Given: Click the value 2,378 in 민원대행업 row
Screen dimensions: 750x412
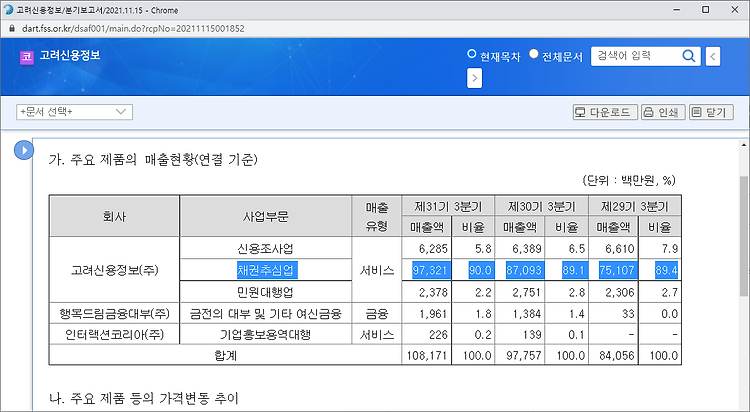Looking at the screenshot, I should [x=433, y=292].
